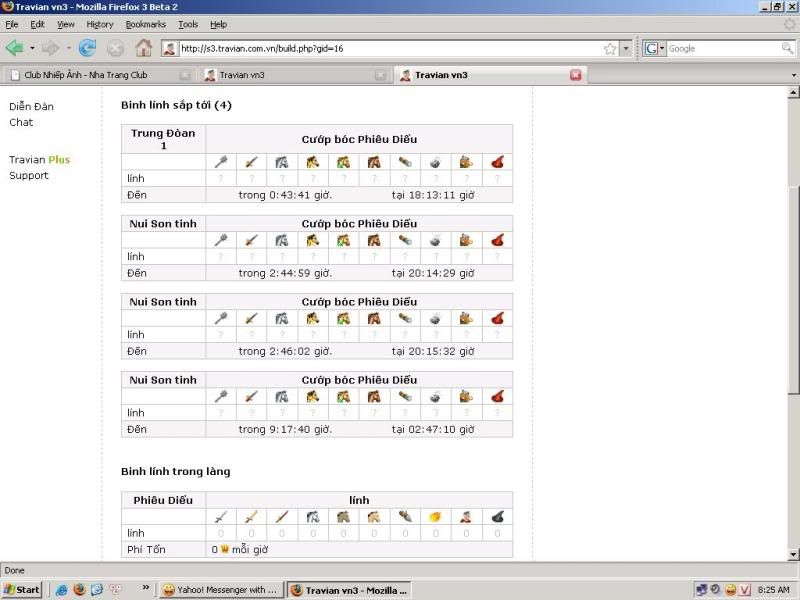Screen dimensions: 800x600
Task: Click the page scrollbar down arrow
Action: [793, 555]
